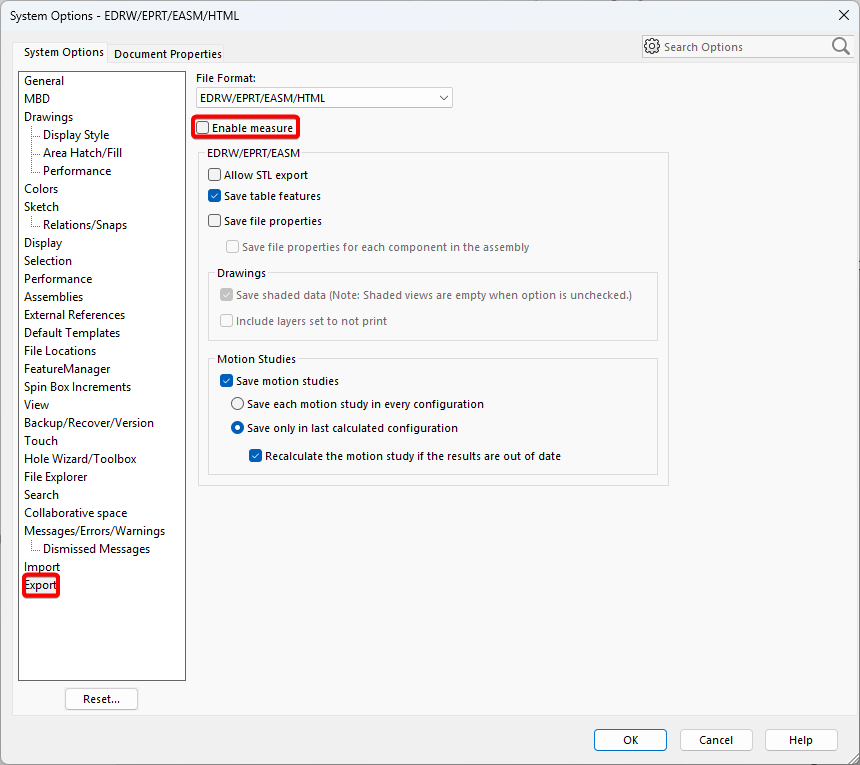The width and height of the screenshot is (860, 765).
Task: Enable the measure checkbox
Action: pyautogui.click(x=203, y=128)
